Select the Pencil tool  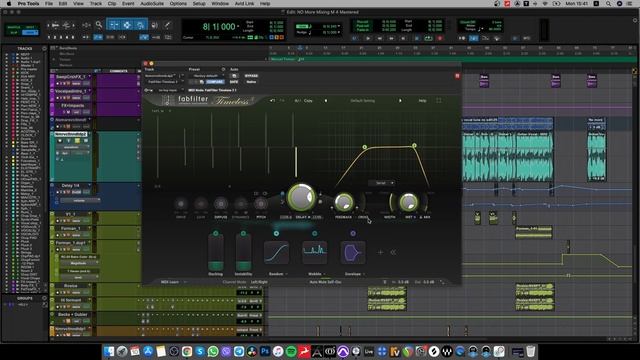pyautogui.click(x=167, y=25)
